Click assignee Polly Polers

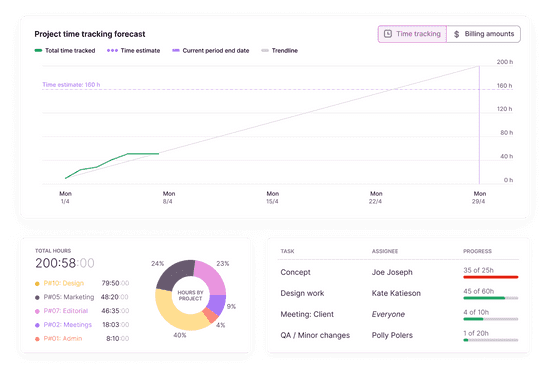click(392, 335)
